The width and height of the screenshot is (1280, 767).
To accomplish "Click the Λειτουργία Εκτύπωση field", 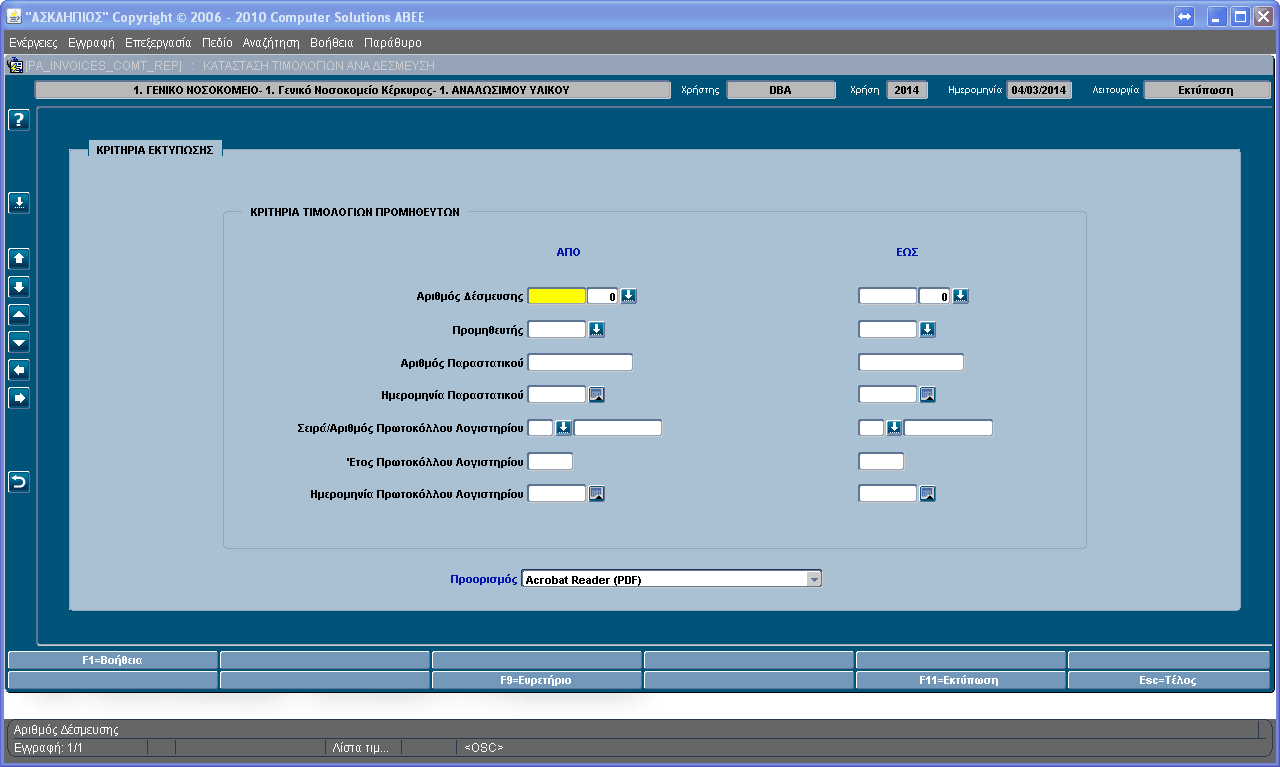I will point(1207,90).
